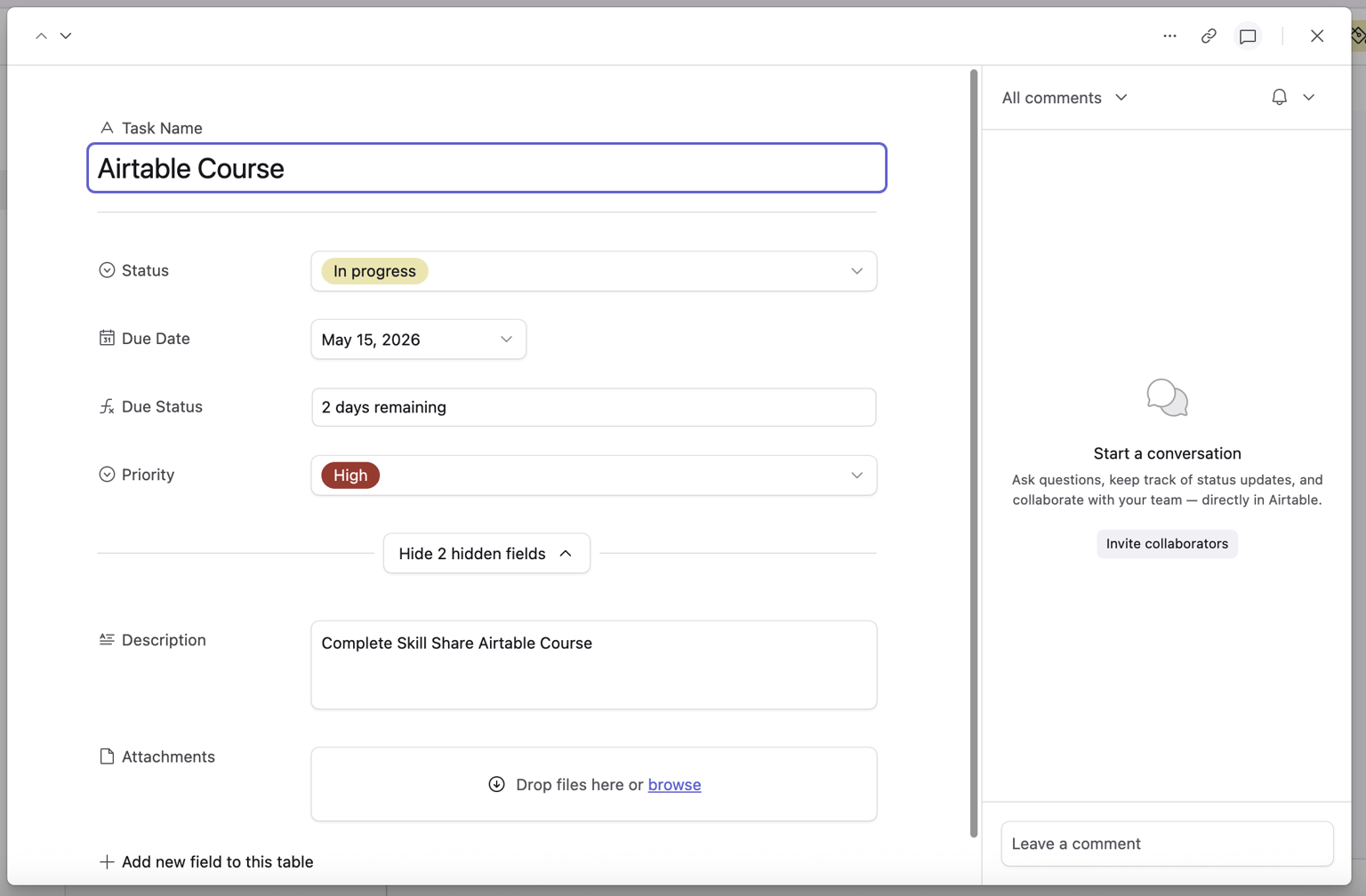This screenshot has width=1366, height=896.
Task: Click the In progress status pill
Action: point(374,271)
